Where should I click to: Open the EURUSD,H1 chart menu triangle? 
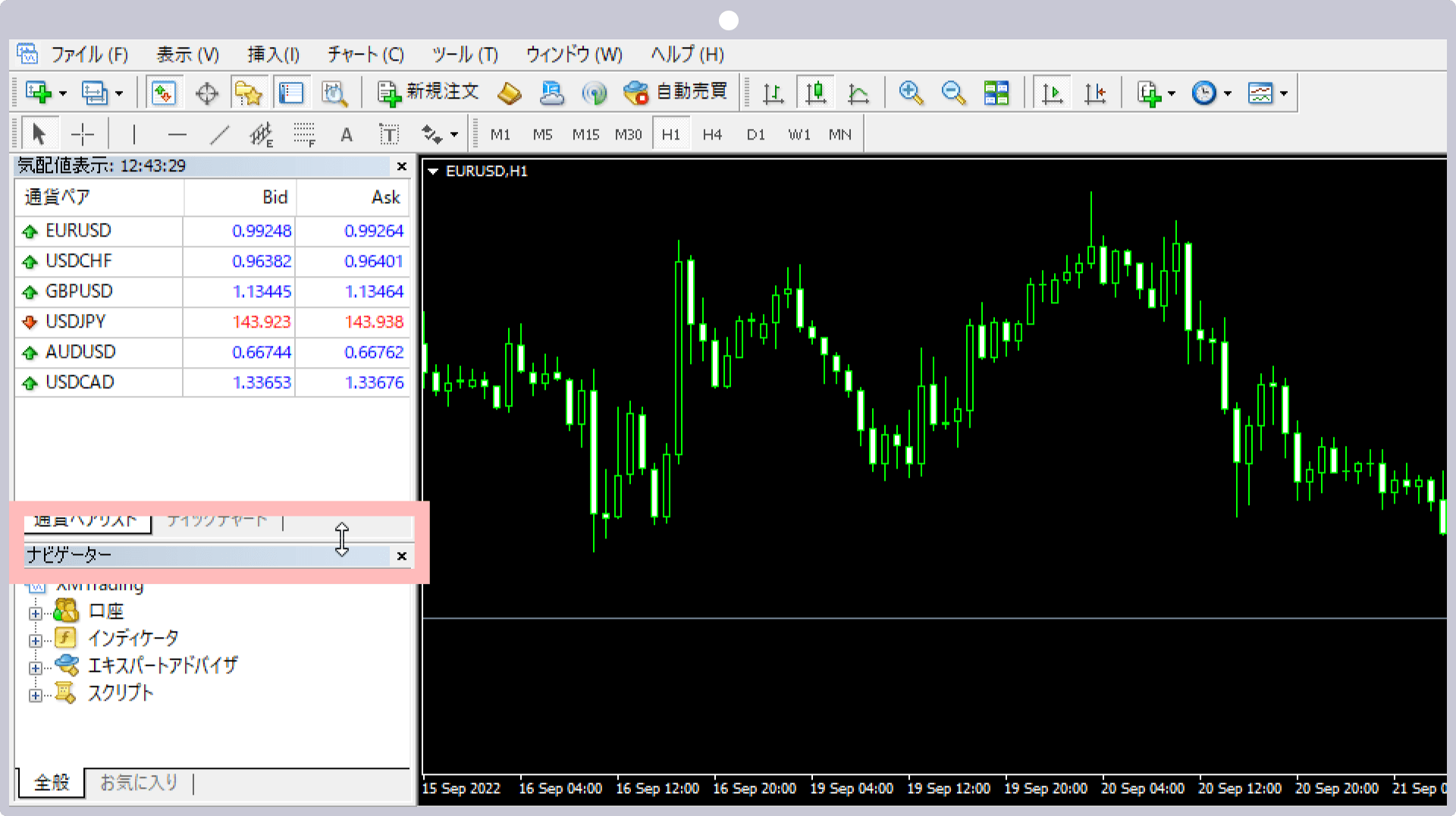point(433,171)
